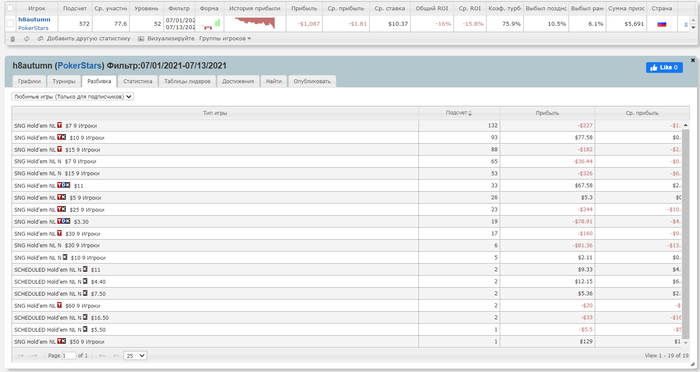
Task: Open the PokerStars link under h8autumn
Action: coord(33,28)
